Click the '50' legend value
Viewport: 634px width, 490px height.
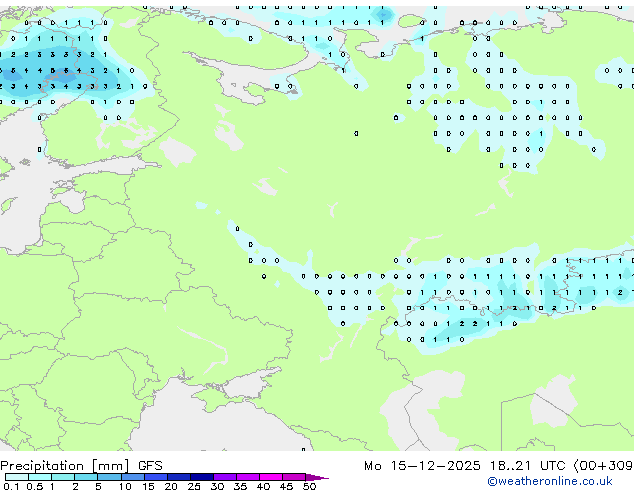point(310,486)
